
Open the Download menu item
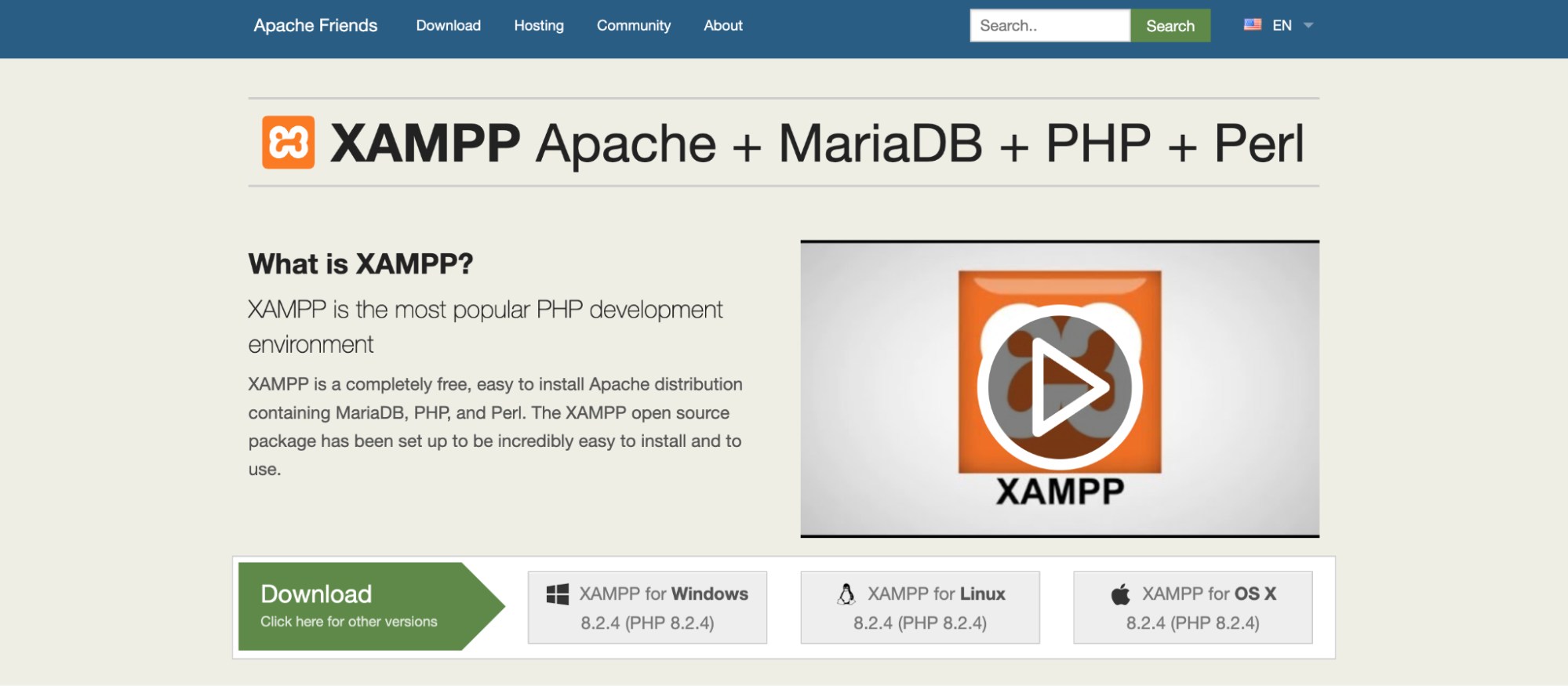(x=448, y=25)
